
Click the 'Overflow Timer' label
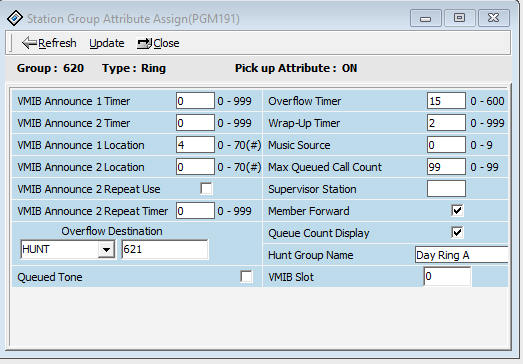point(305,101)
